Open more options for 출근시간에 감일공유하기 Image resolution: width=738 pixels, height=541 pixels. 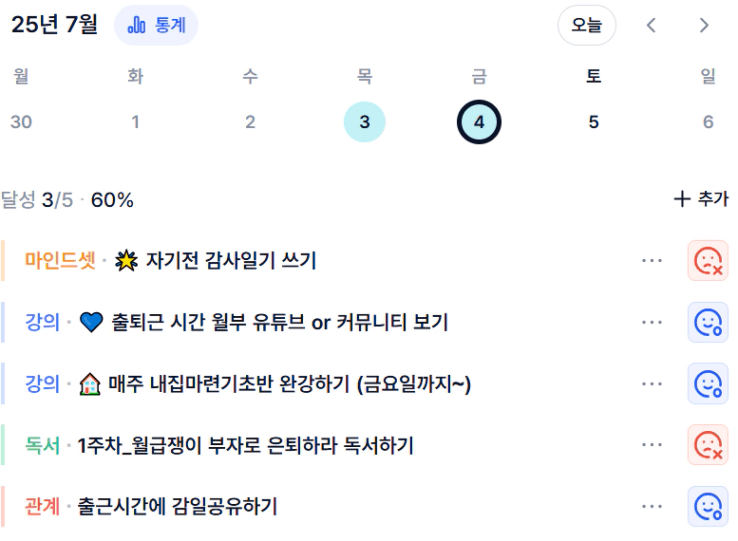click(x=652, y=507)
